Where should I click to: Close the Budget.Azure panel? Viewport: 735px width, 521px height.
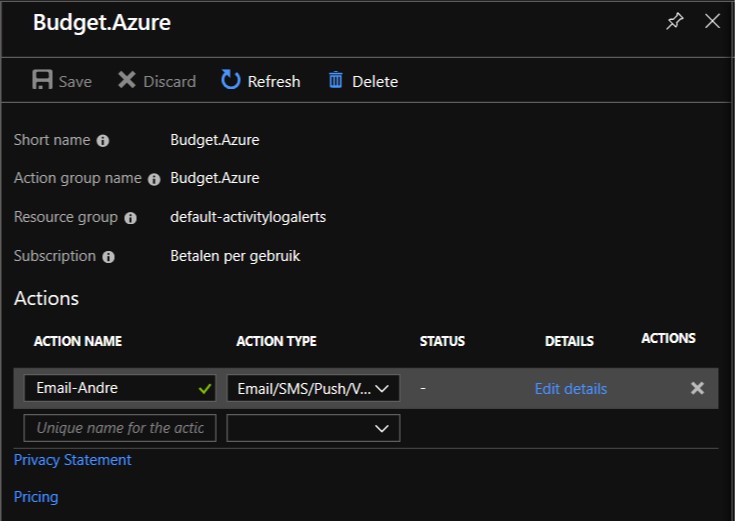[x=712, y=21]
